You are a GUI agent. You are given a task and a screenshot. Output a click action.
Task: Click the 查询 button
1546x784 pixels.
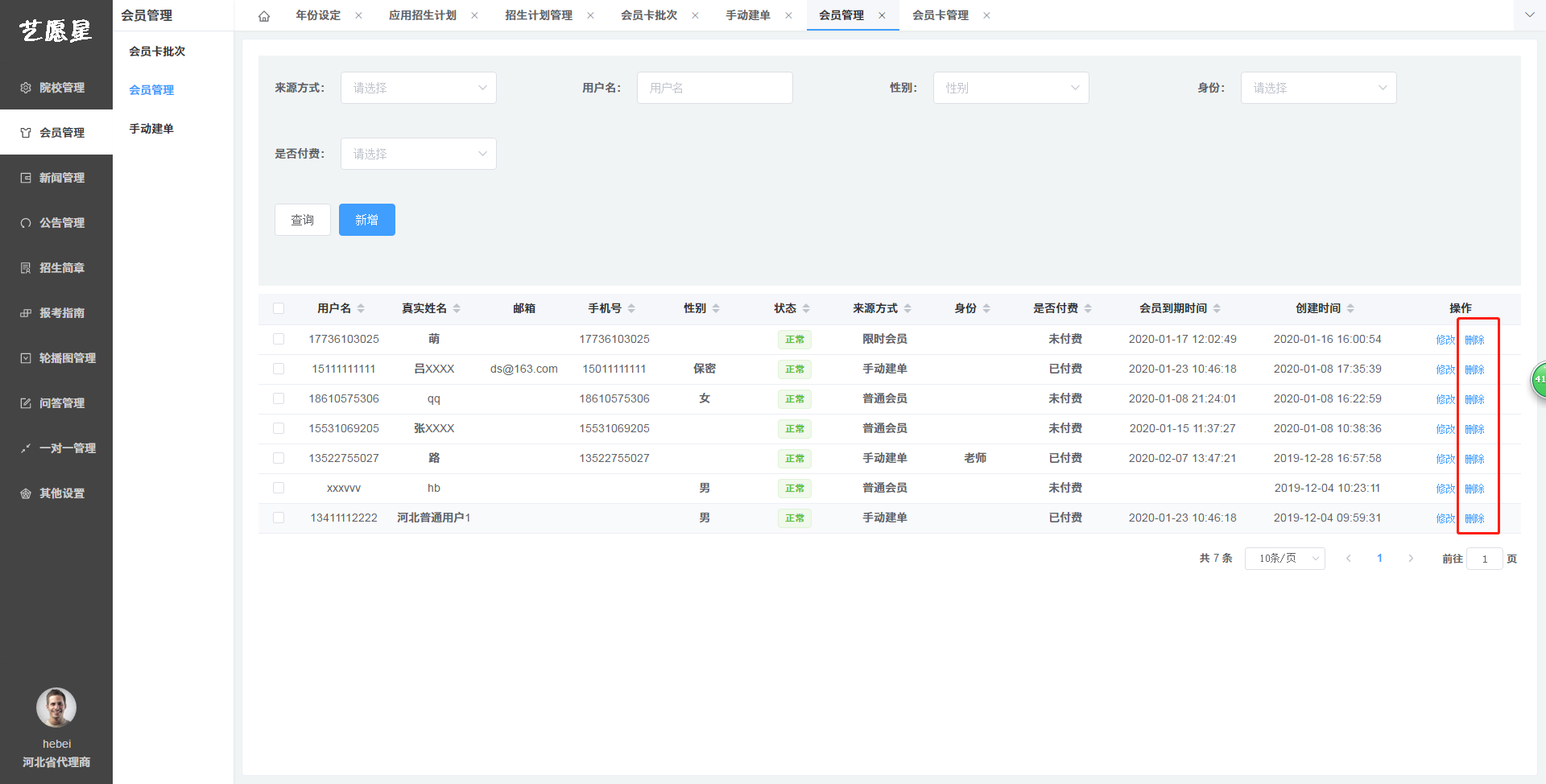click(x=303, y=220)
